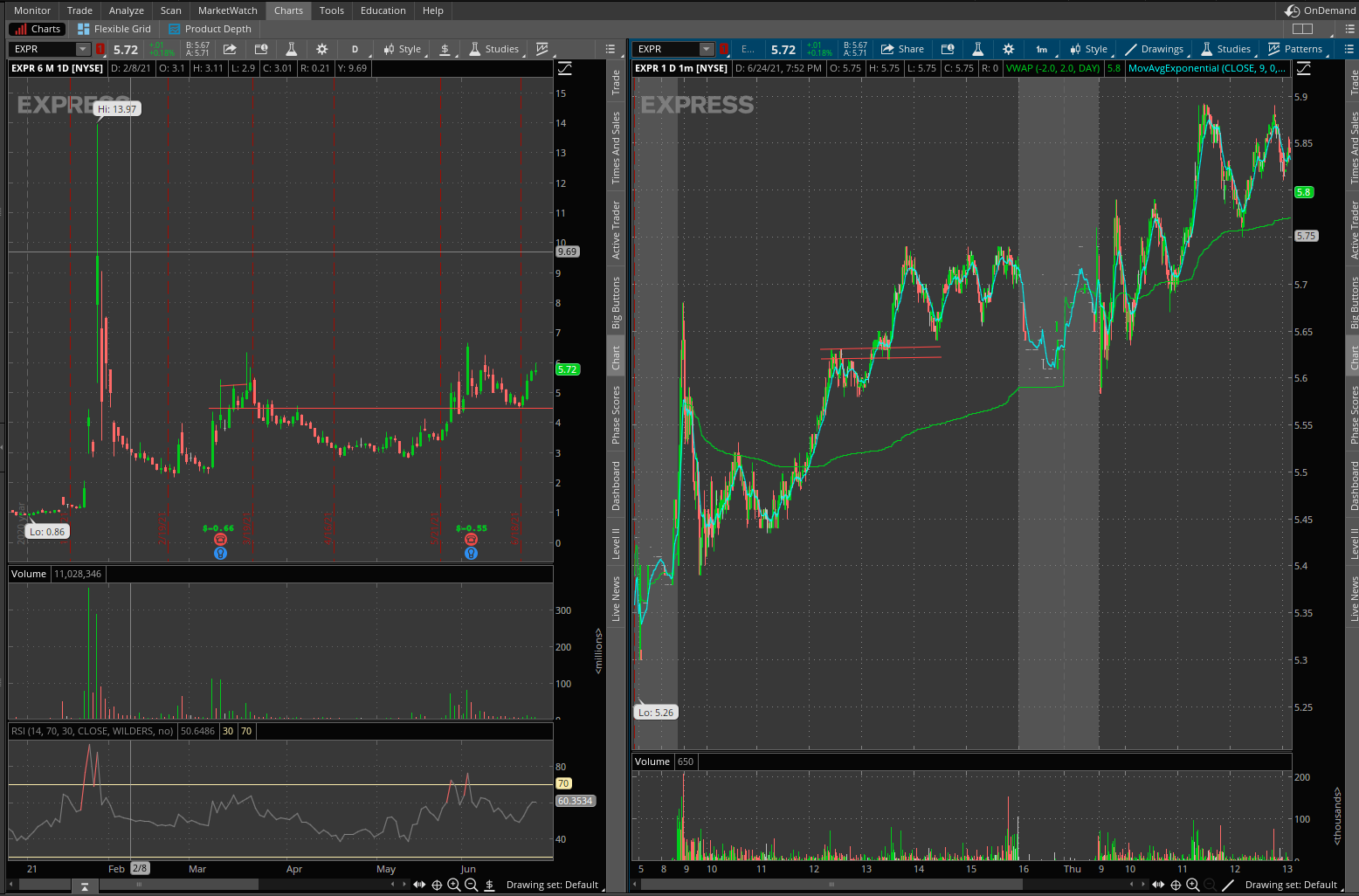The width and height of the screenshot is (1359, 896).
Task: Open right chart's settings gear
Action: (1009, 49)
